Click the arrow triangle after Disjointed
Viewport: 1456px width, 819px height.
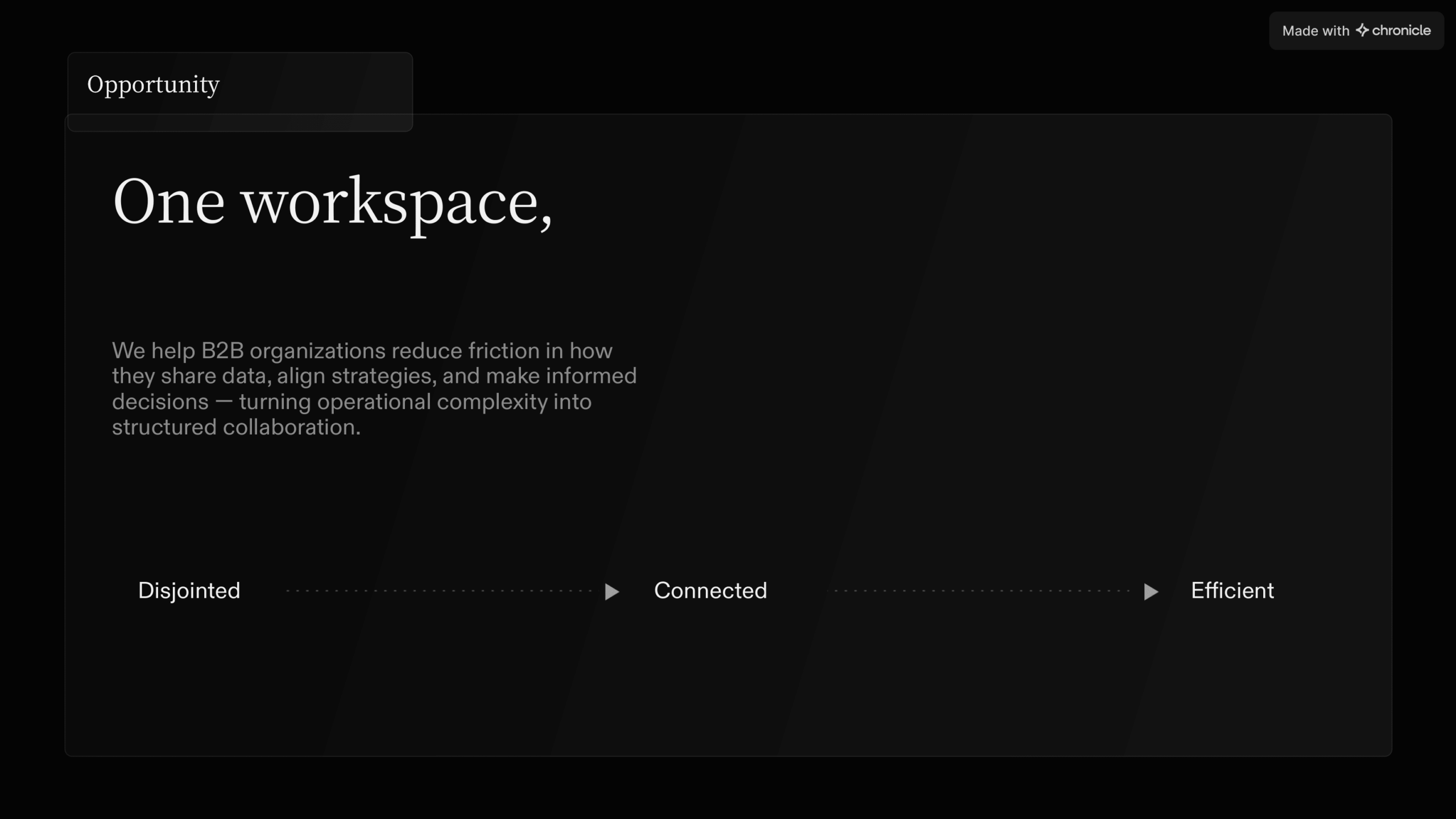(x=611, y=591)
